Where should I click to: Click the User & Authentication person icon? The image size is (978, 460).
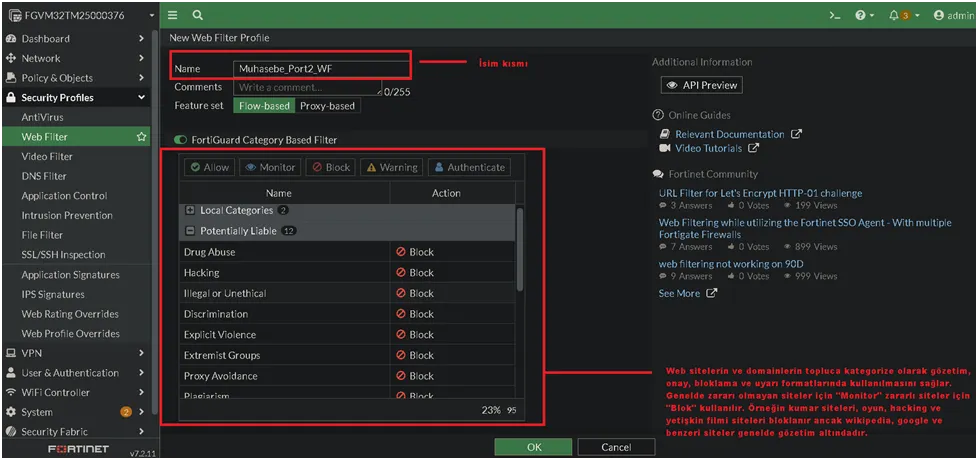point(11,373)
